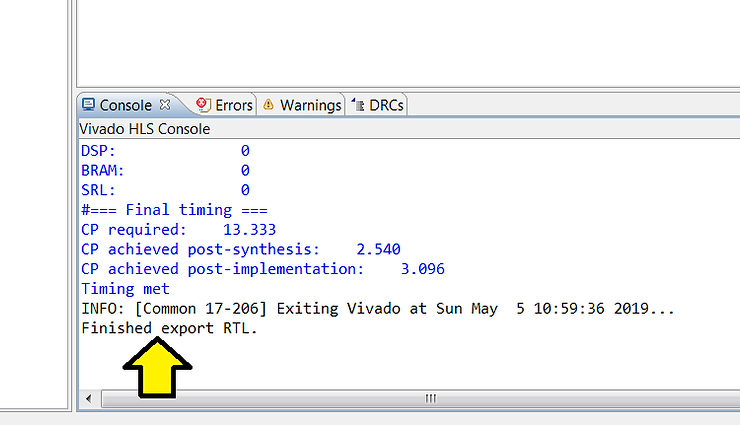The height and width of the screenshot is (425, 740).
Task: Click the horizontal scrollbar left arrow
Action: click(x=89, y=399)
